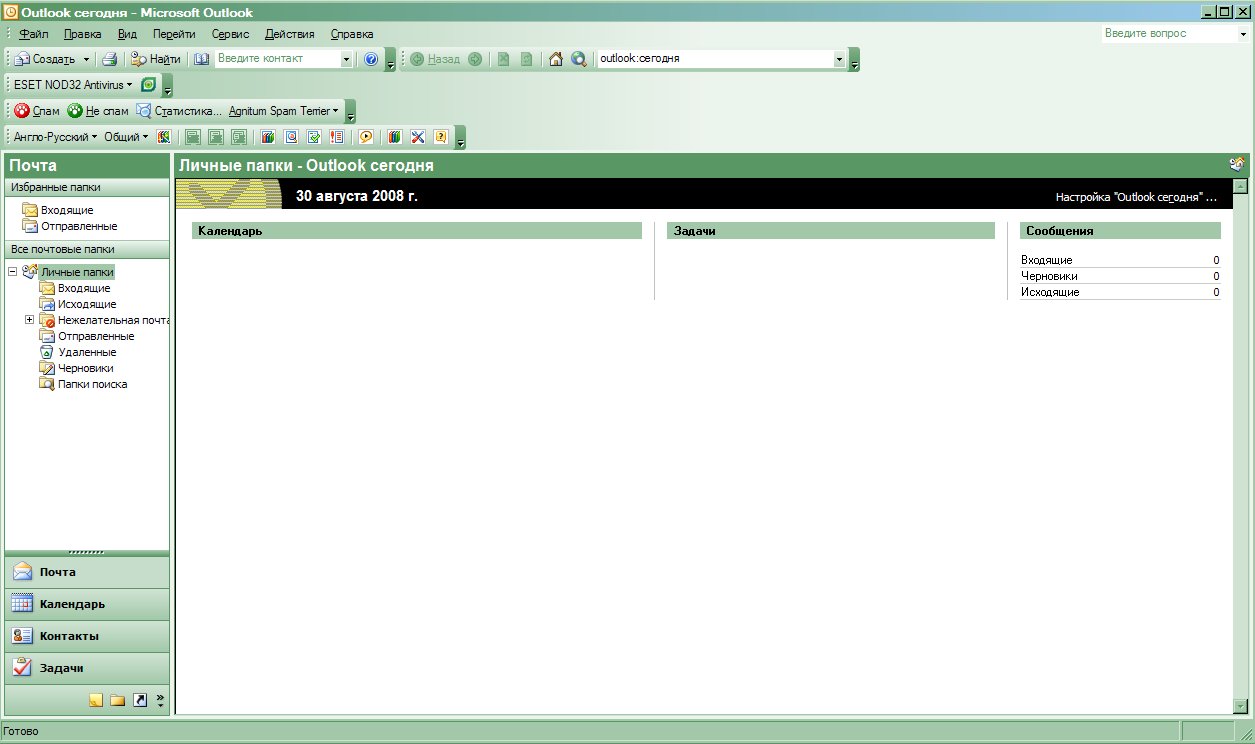Click the Введите контакт field
Image resolution: width=1255 pixels, height=744 pixels.
coord(278,59)
